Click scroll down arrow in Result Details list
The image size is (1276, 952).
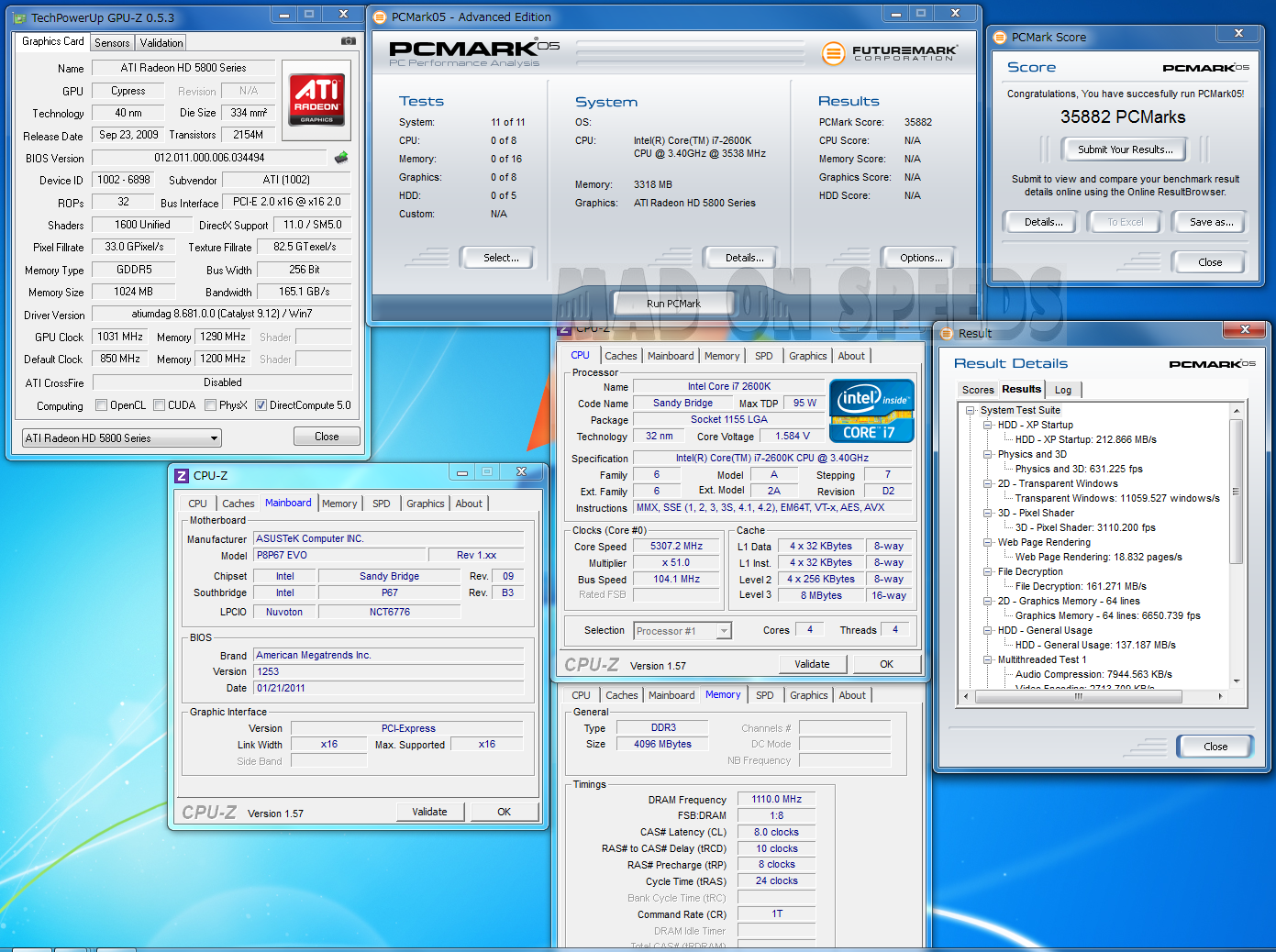(1237, 681)
